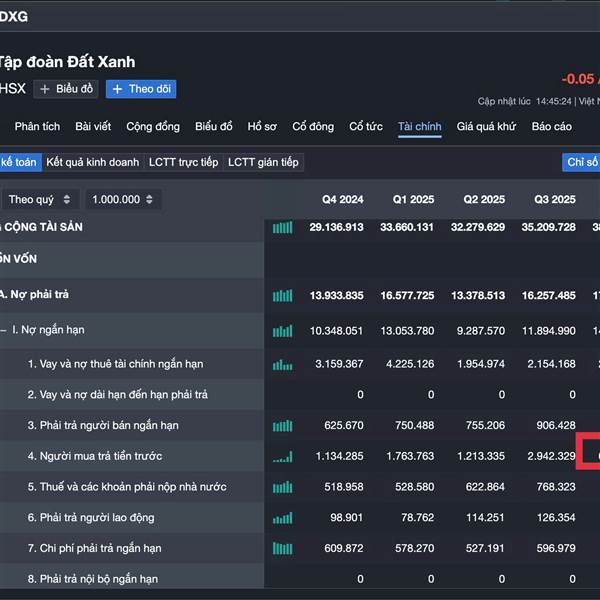
Task: Click the Chỉ số button
Action: pyautogui.click(x=582, y=162)
